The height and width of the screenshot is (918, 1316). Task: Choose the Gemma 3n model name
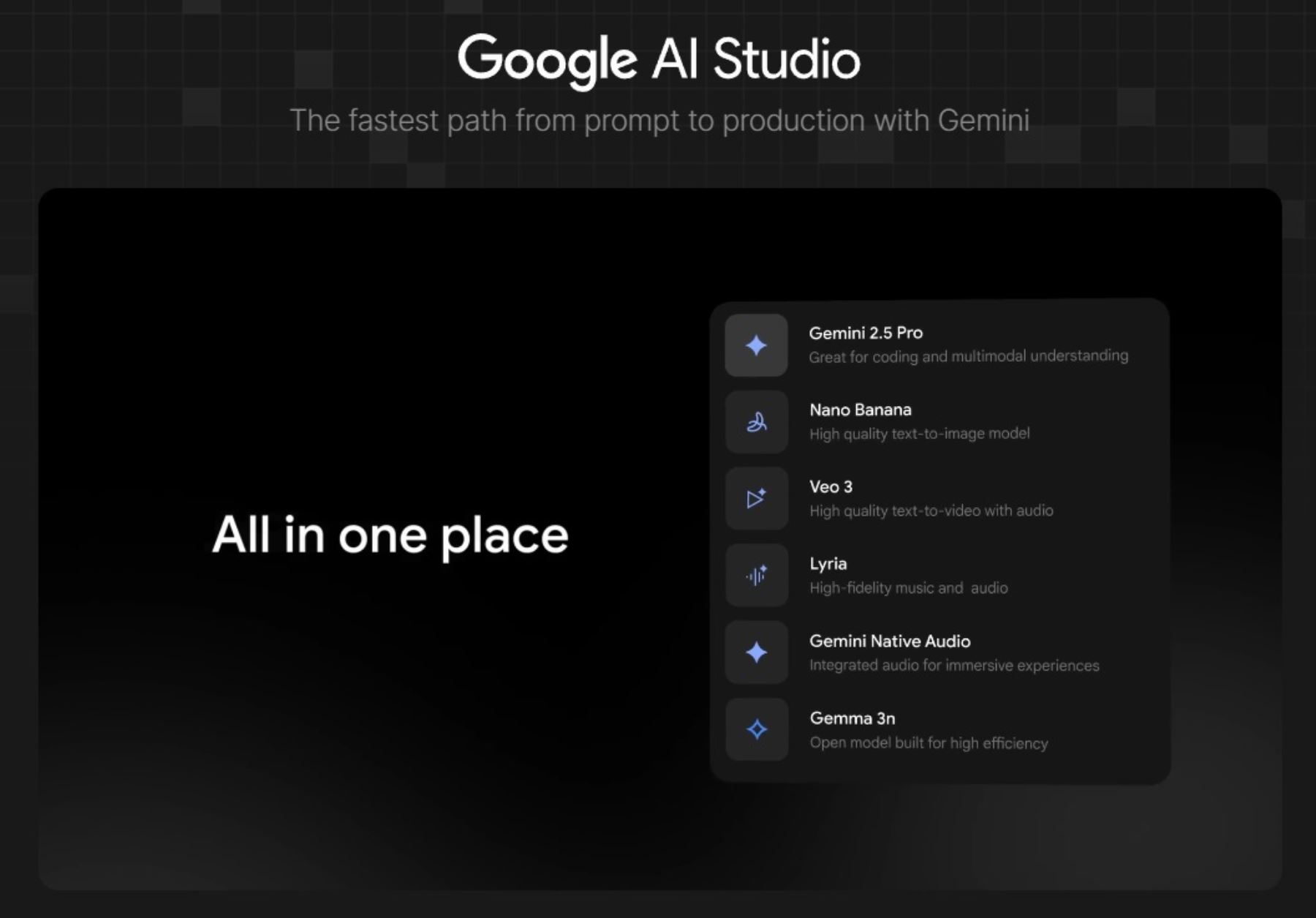click(852, 718)
